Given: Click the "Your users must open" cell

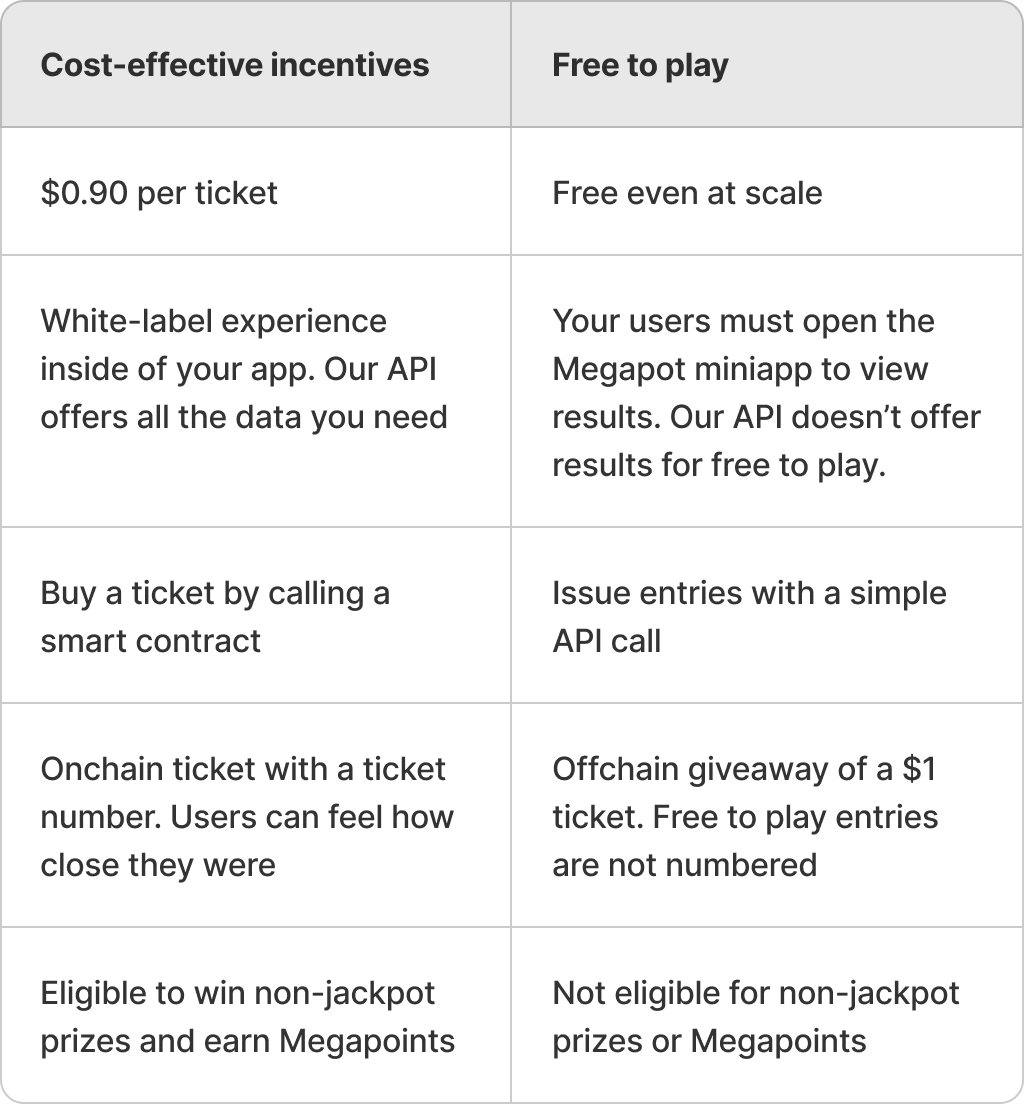Looking at the screenshot, I should click(766, 393).
